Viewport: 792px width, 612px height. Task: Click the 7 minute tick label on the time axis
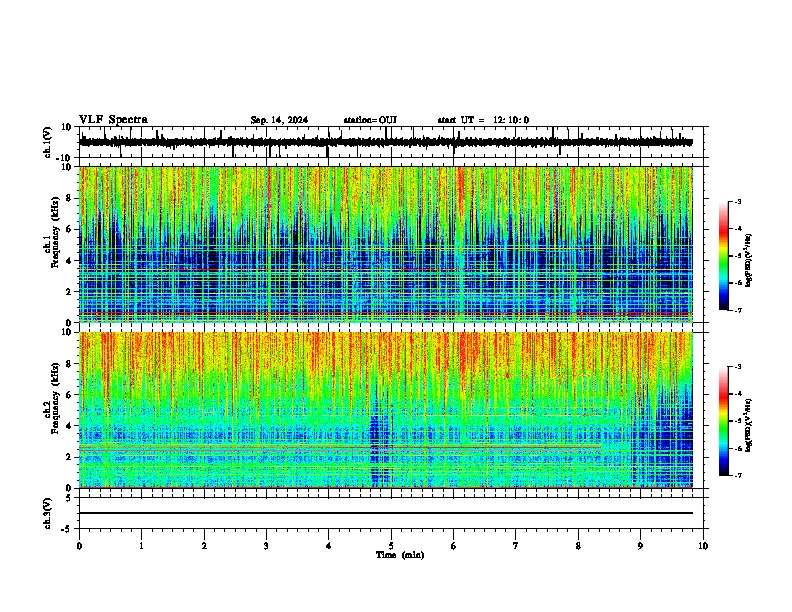coord(516,546)
